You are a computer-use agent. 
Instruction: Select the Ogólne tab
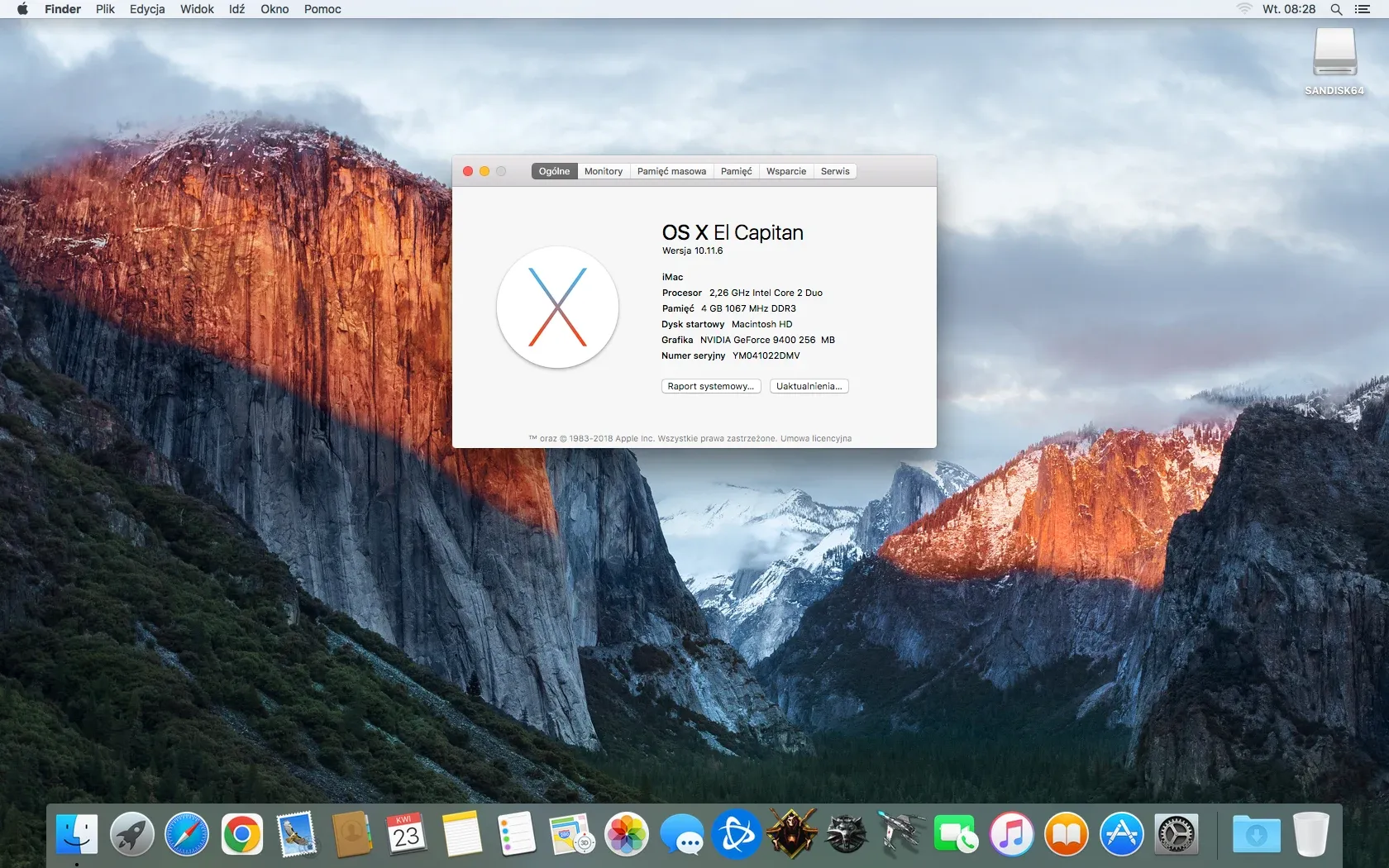pyautogui.click(x=554, y=171)
